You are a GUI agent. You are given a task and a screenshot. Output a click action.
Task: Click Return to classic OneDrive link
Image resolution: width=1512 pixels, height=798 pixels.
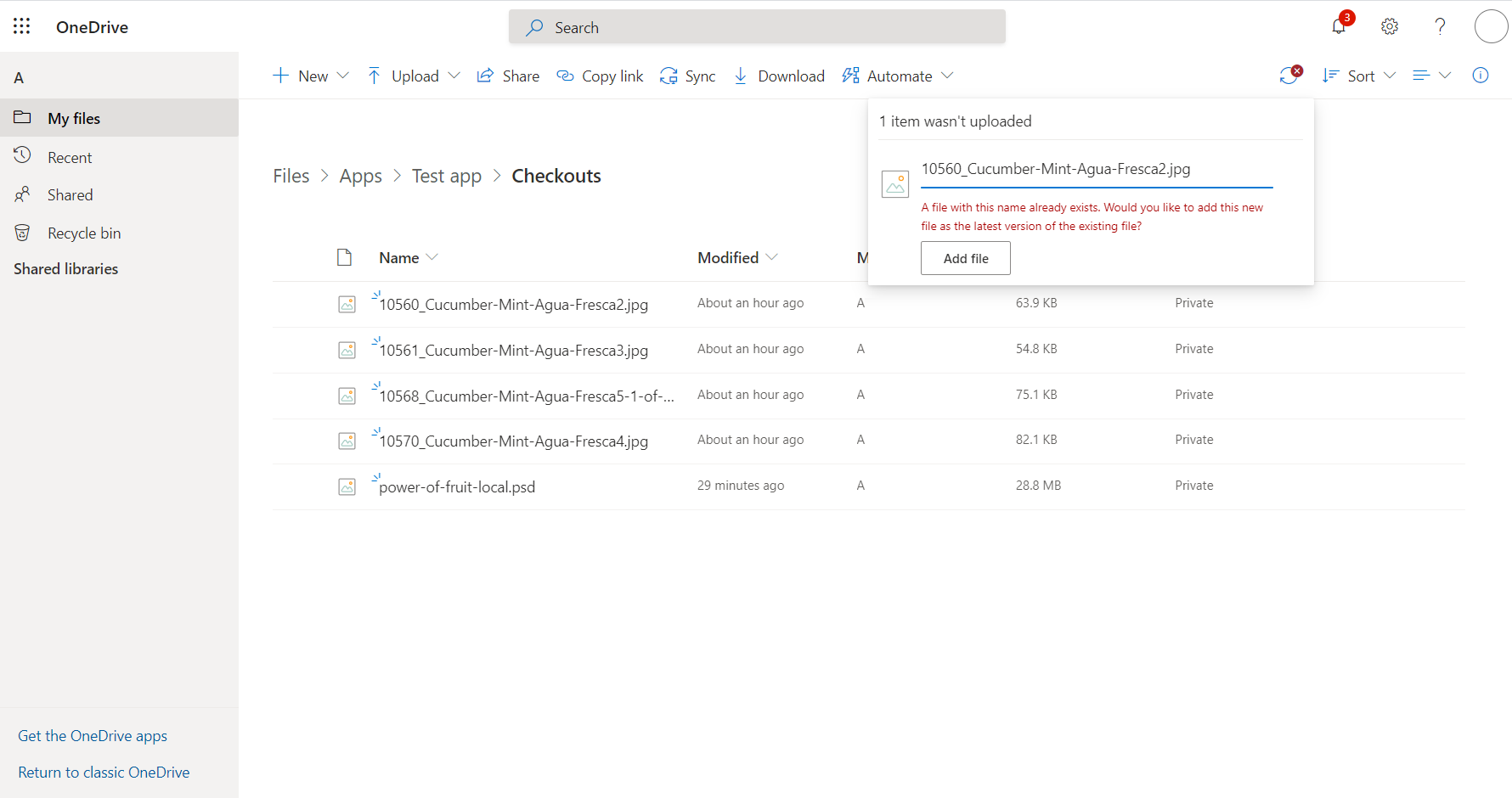104,772
